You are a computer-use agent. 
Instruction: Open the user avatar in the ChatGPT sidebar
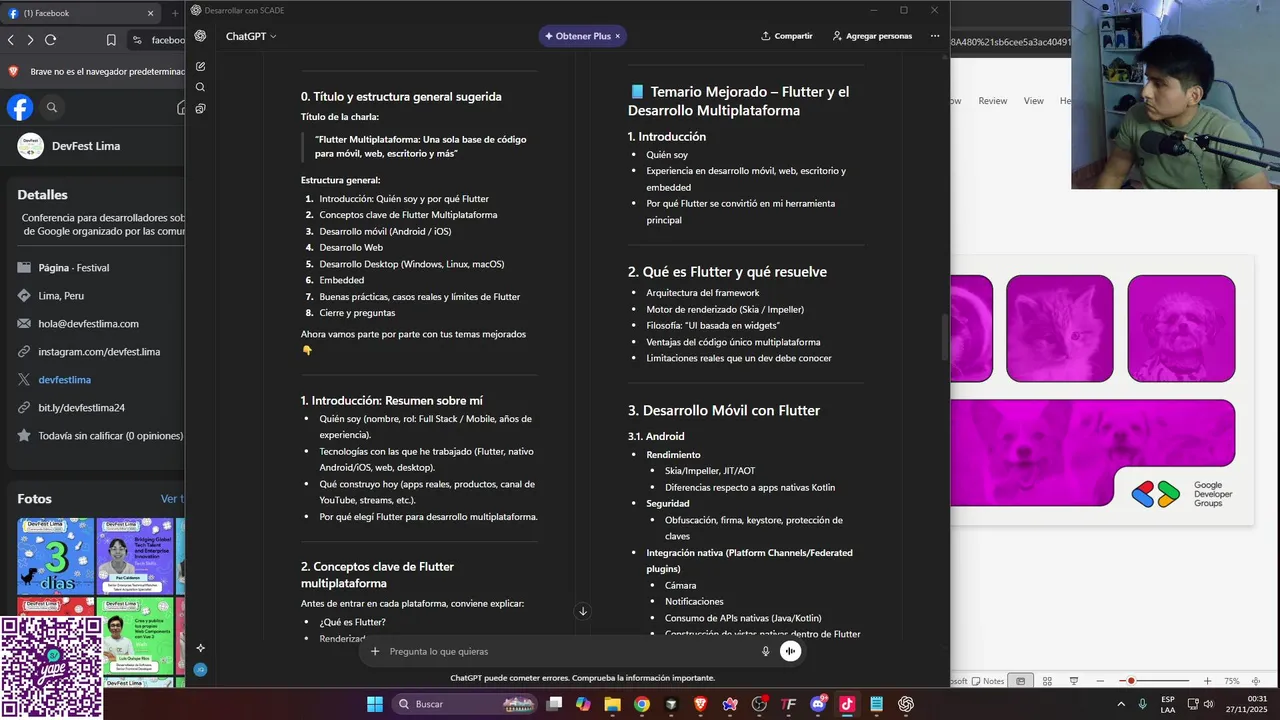(x=201, y=670)
